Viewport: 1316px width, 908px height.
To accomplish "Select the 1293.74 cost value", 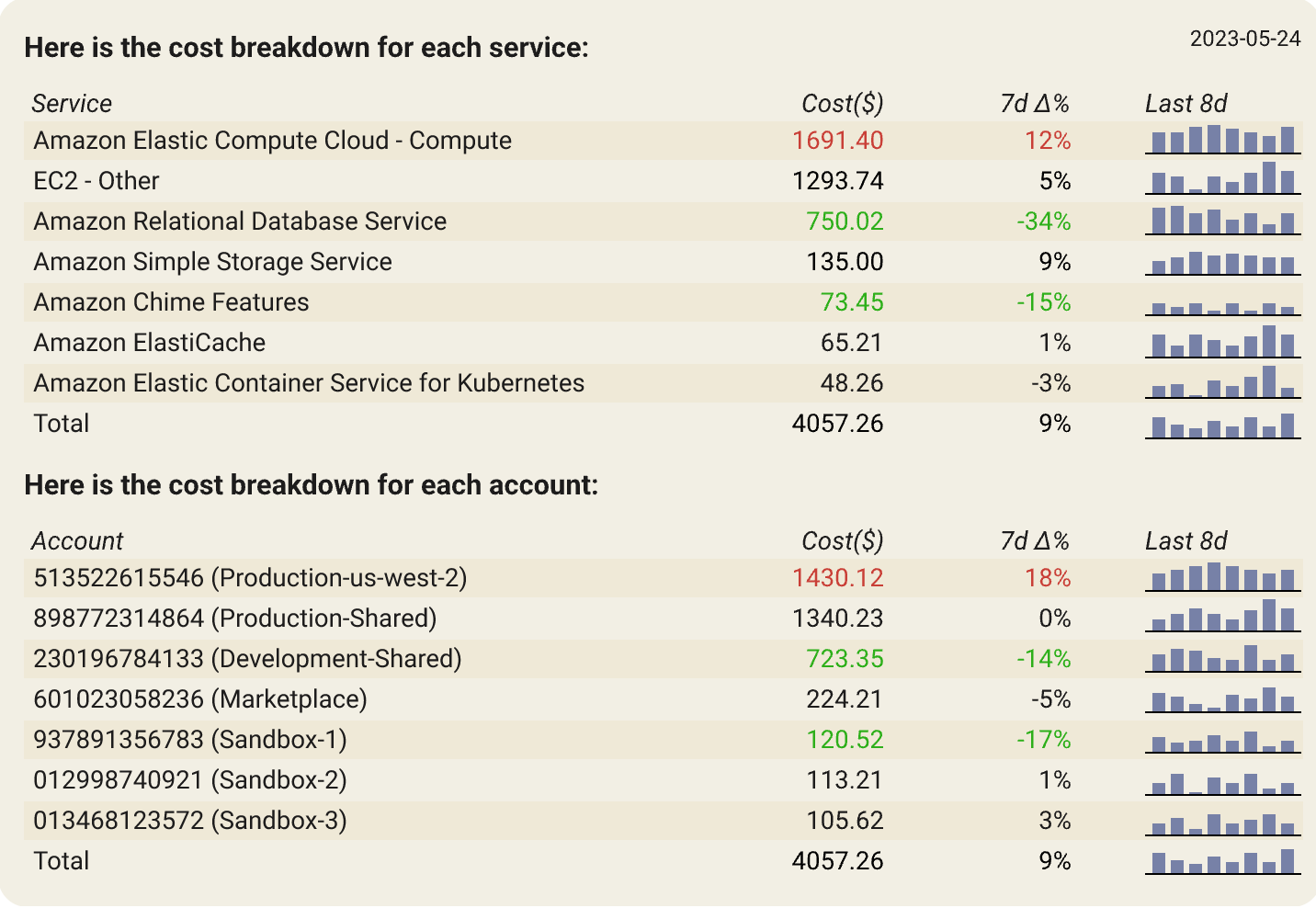I will pyautogui.click(x=838, y=181).
